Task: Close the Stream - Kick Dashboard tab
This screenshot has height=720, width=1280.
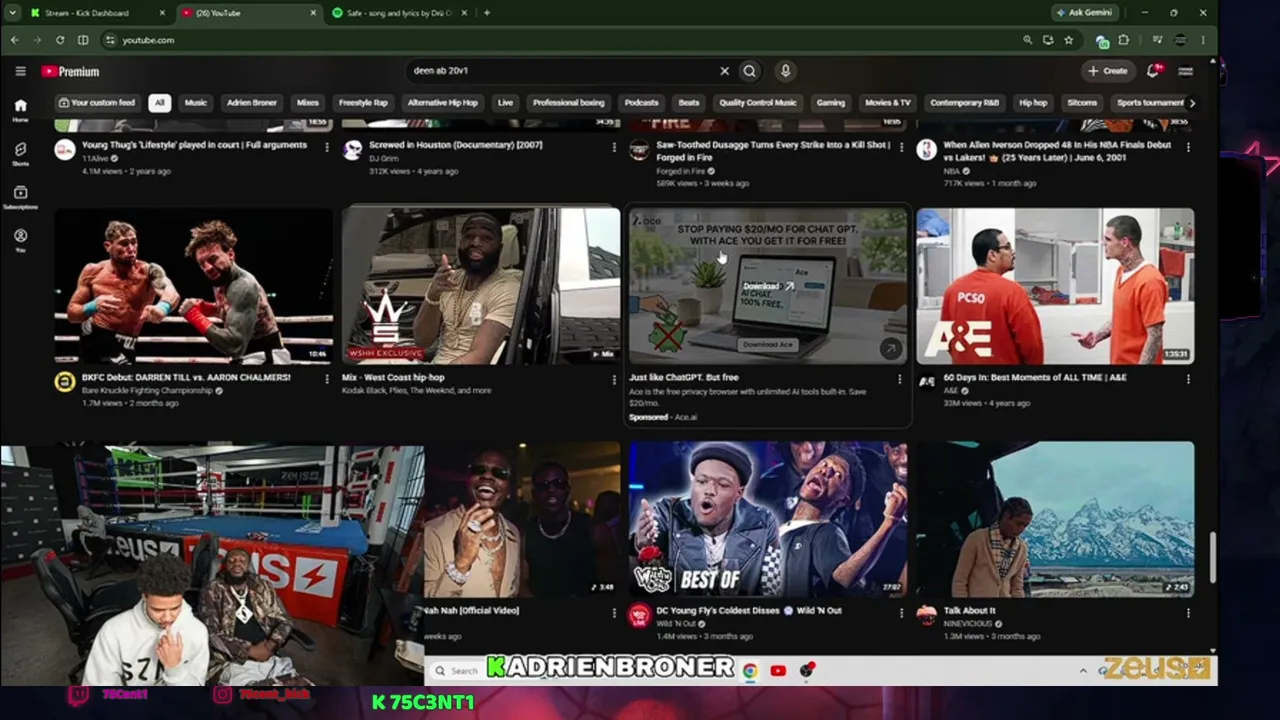Action: (163, 13)
